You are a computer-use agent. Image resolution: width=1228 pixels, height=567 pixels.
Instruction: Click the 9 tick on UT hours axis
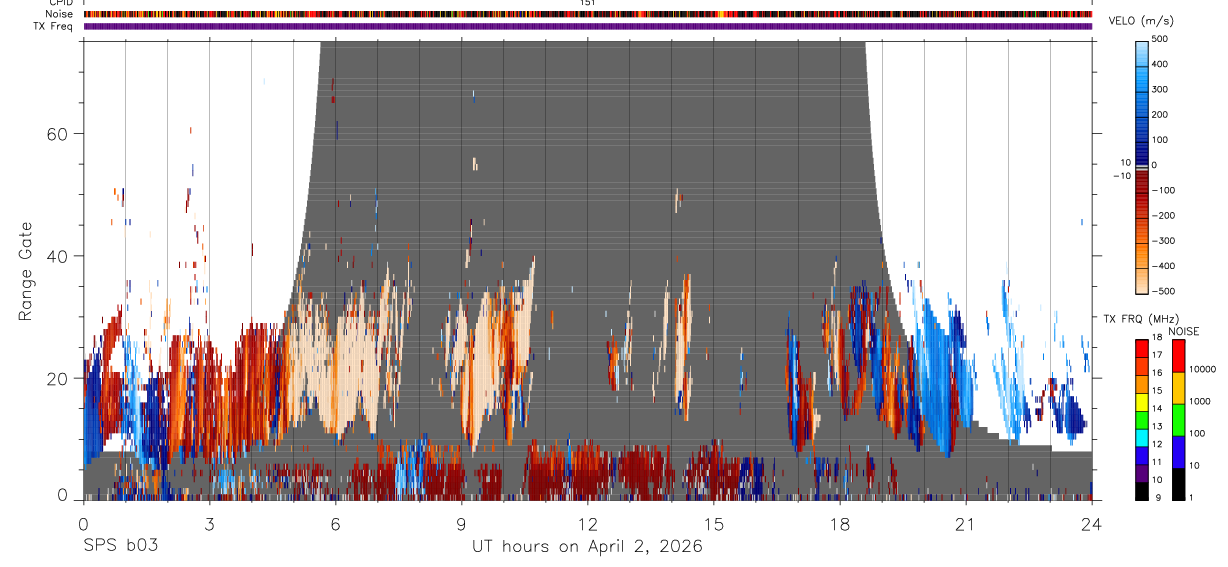[461, 523]
